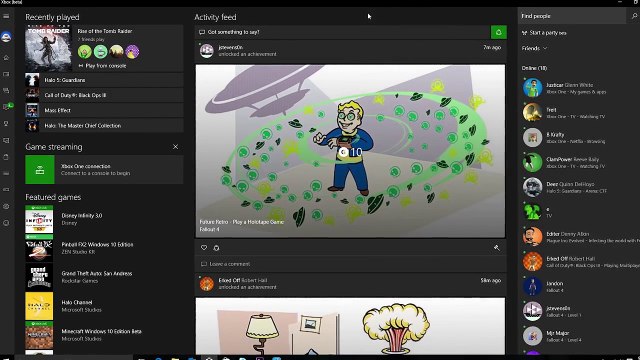Screen dimensions: 640x360
Task: Open friend ClamPower in friends list
Action: [x=580, y=163]
